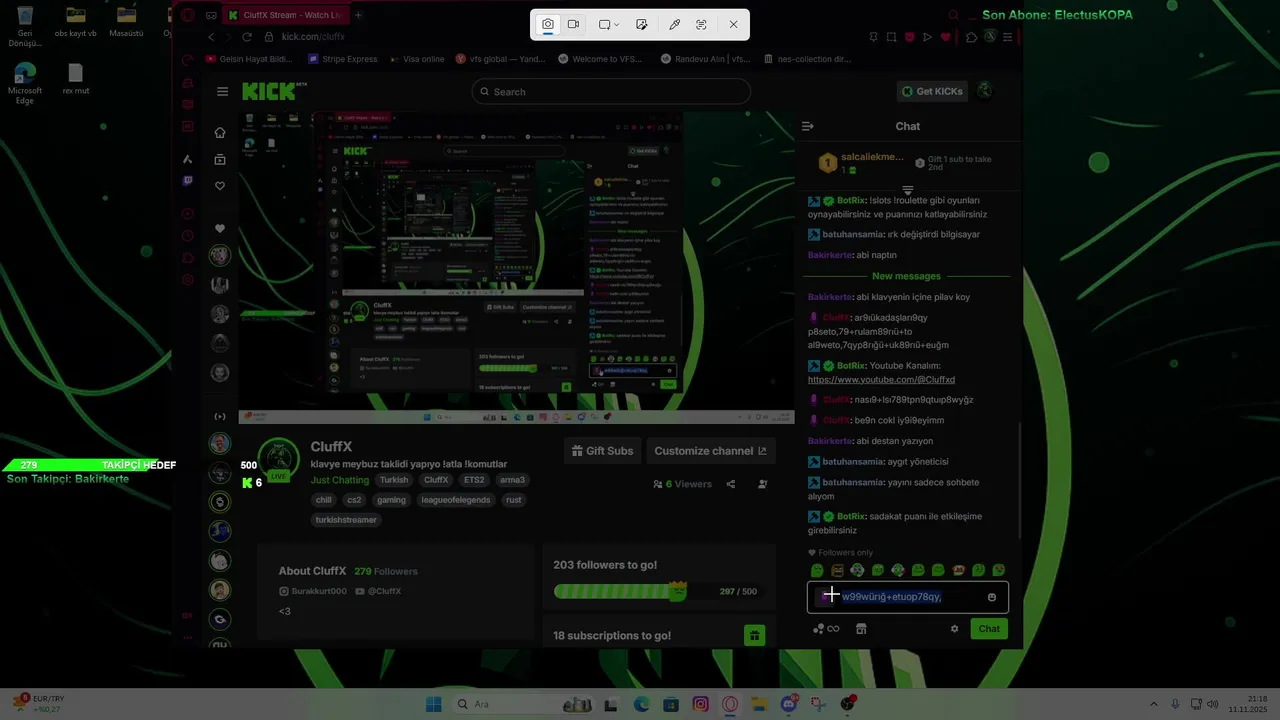Focus the Kick search box
The height and width of the screenshot is (720, 1280).
coord(611,91)
